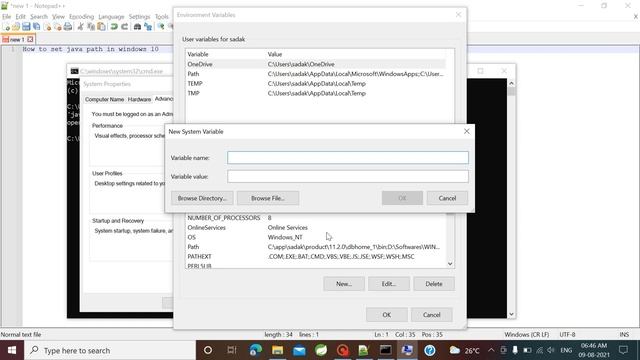This screenshot has height=360, width=640.
Task: Cancel the New System Variable dialog
Action: (x=447, y=198)
